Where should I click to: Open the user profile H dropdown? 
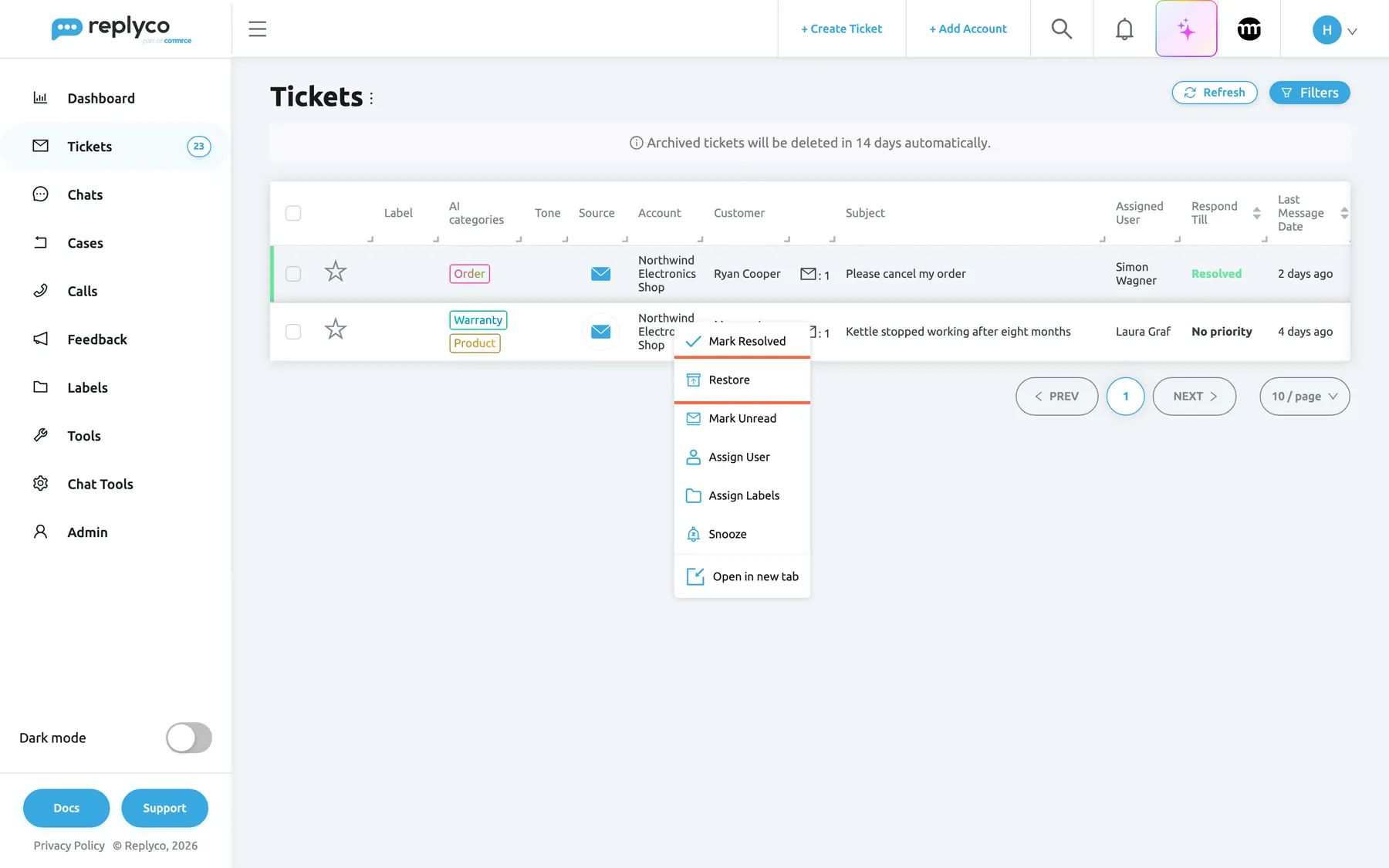1334,30
